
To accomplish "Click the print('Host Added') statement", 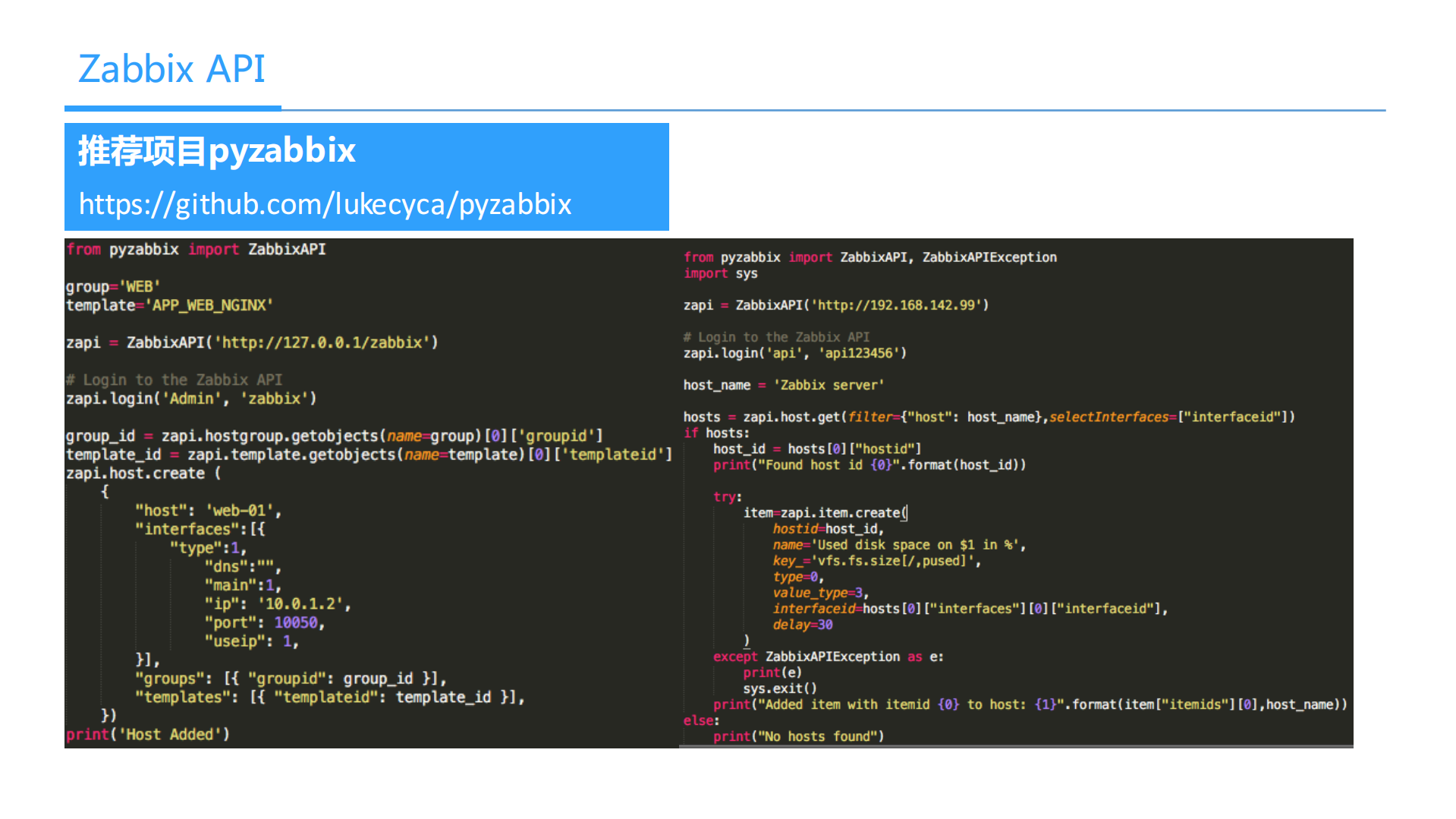I will [148, 735].
